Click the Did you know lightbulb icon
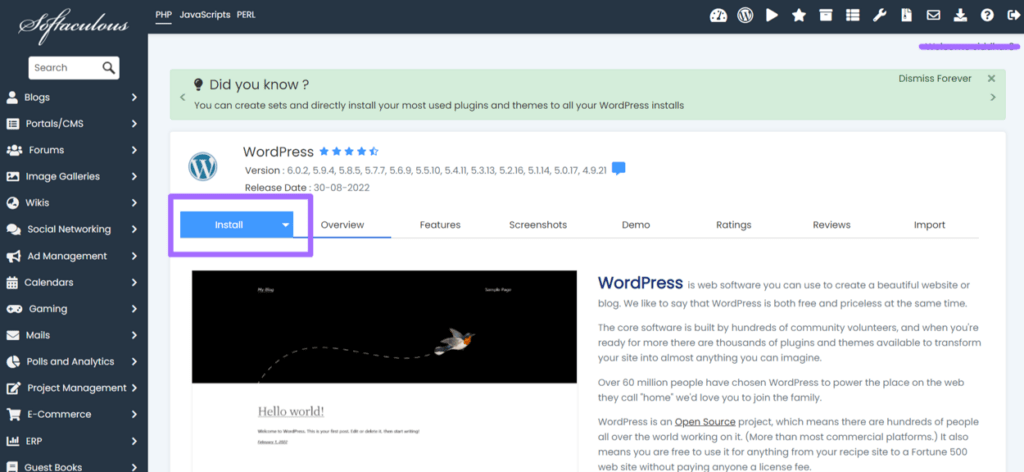The width and height of the screenshot is (1024, 472). pyautogui.click(x=199, y=84)
